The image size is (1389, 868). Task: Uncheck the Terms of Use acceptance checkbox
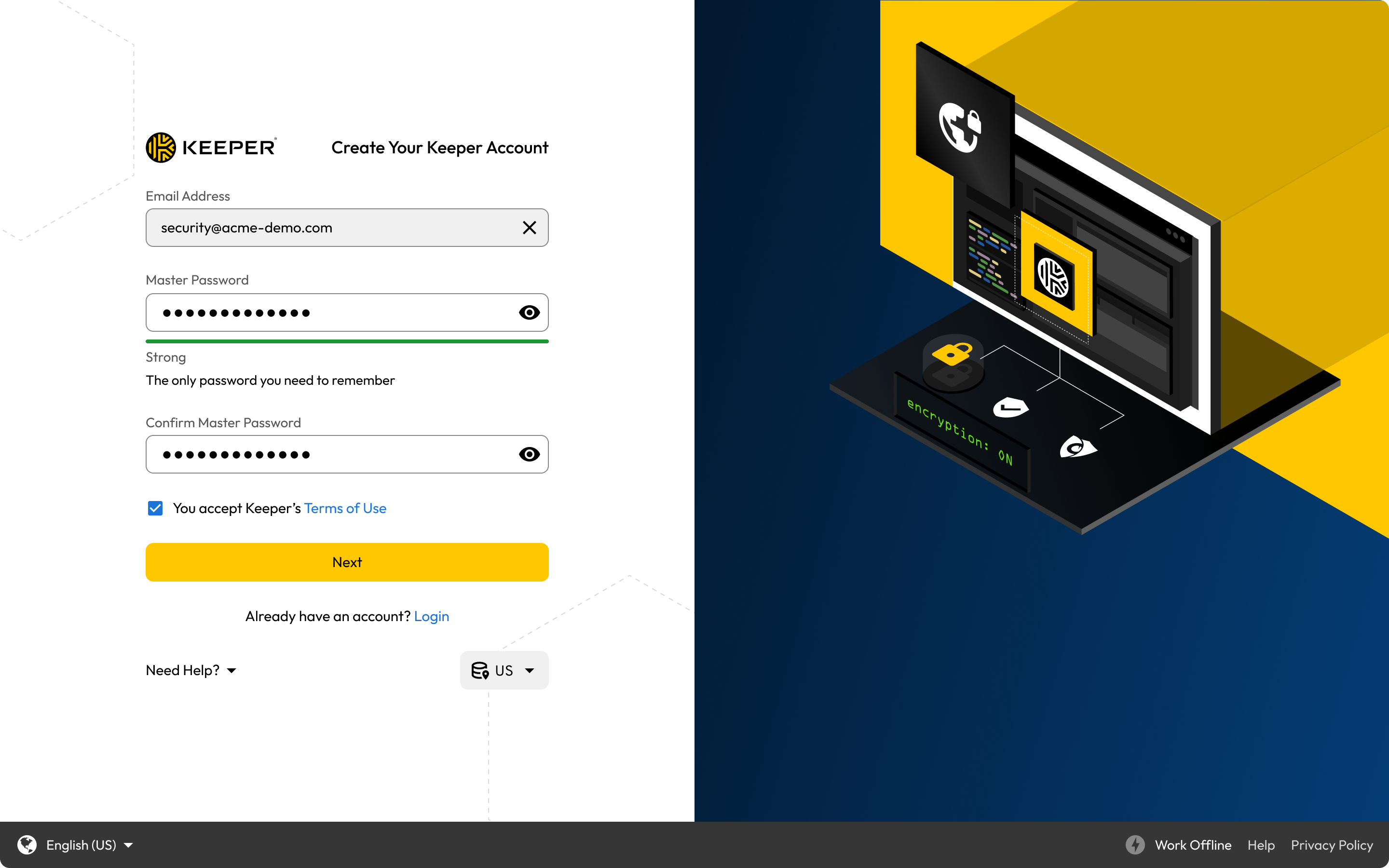[155, 508]
